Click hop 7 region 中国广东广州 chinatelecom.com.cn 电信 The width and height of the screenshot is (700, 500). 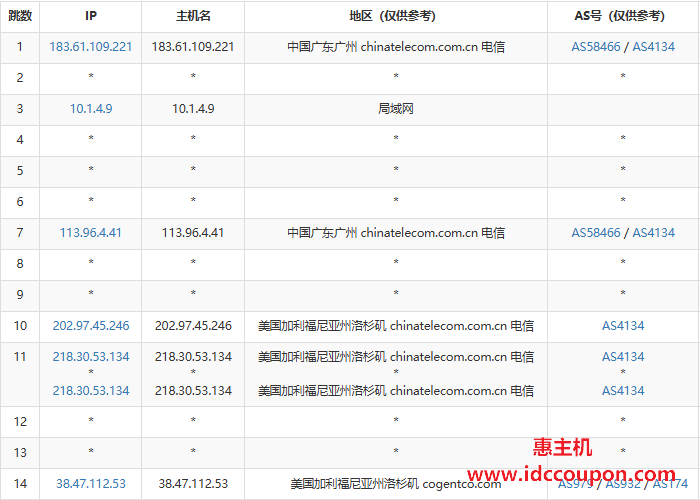396,233
